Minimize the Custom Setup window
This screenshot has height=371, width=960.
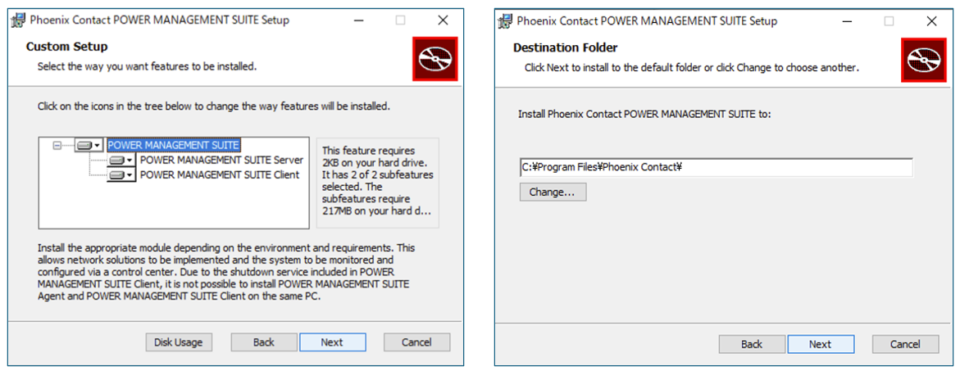point(359,20)
